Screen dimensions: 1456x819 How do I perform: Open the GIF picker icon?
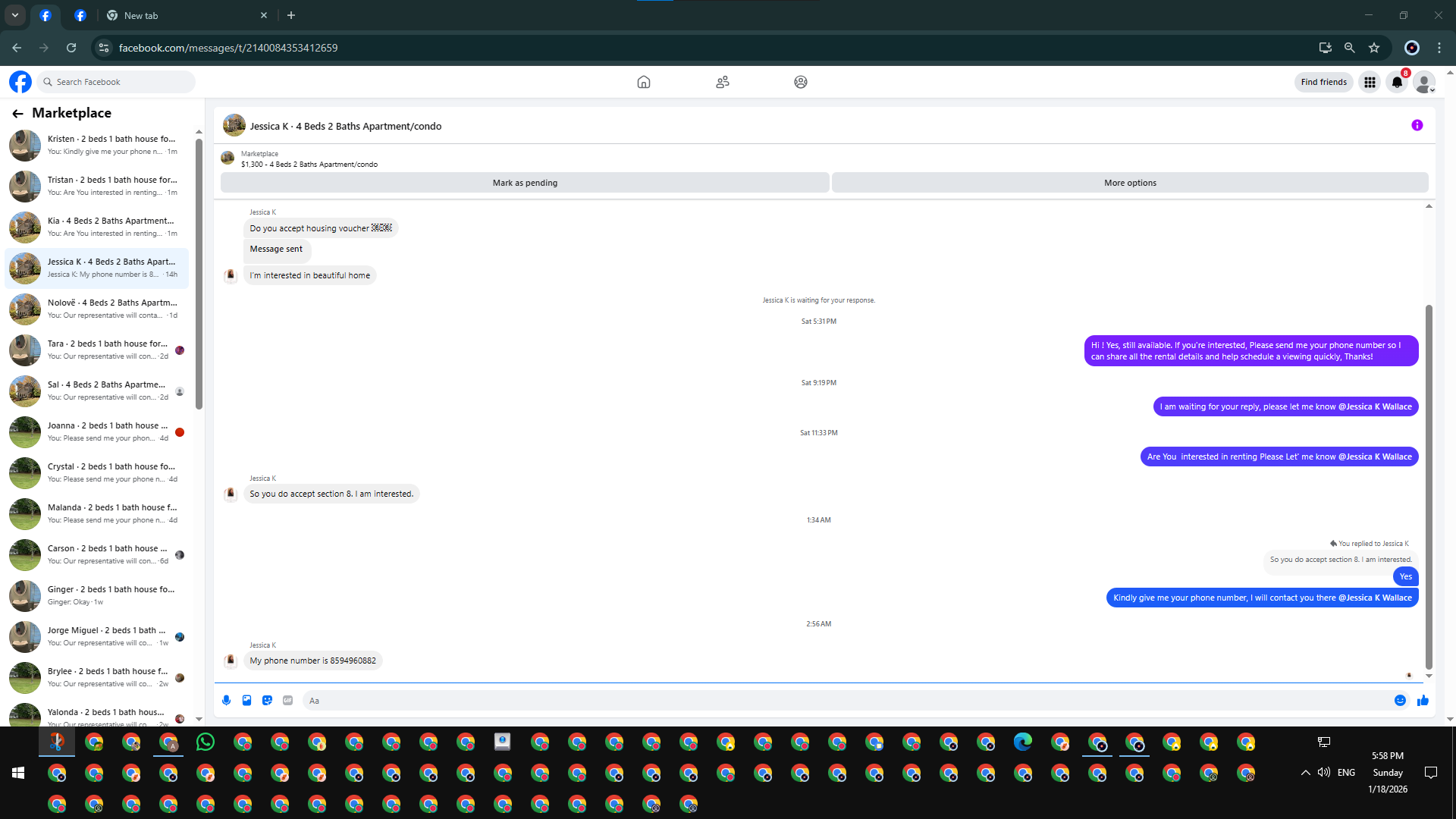(x=287, y=701)
